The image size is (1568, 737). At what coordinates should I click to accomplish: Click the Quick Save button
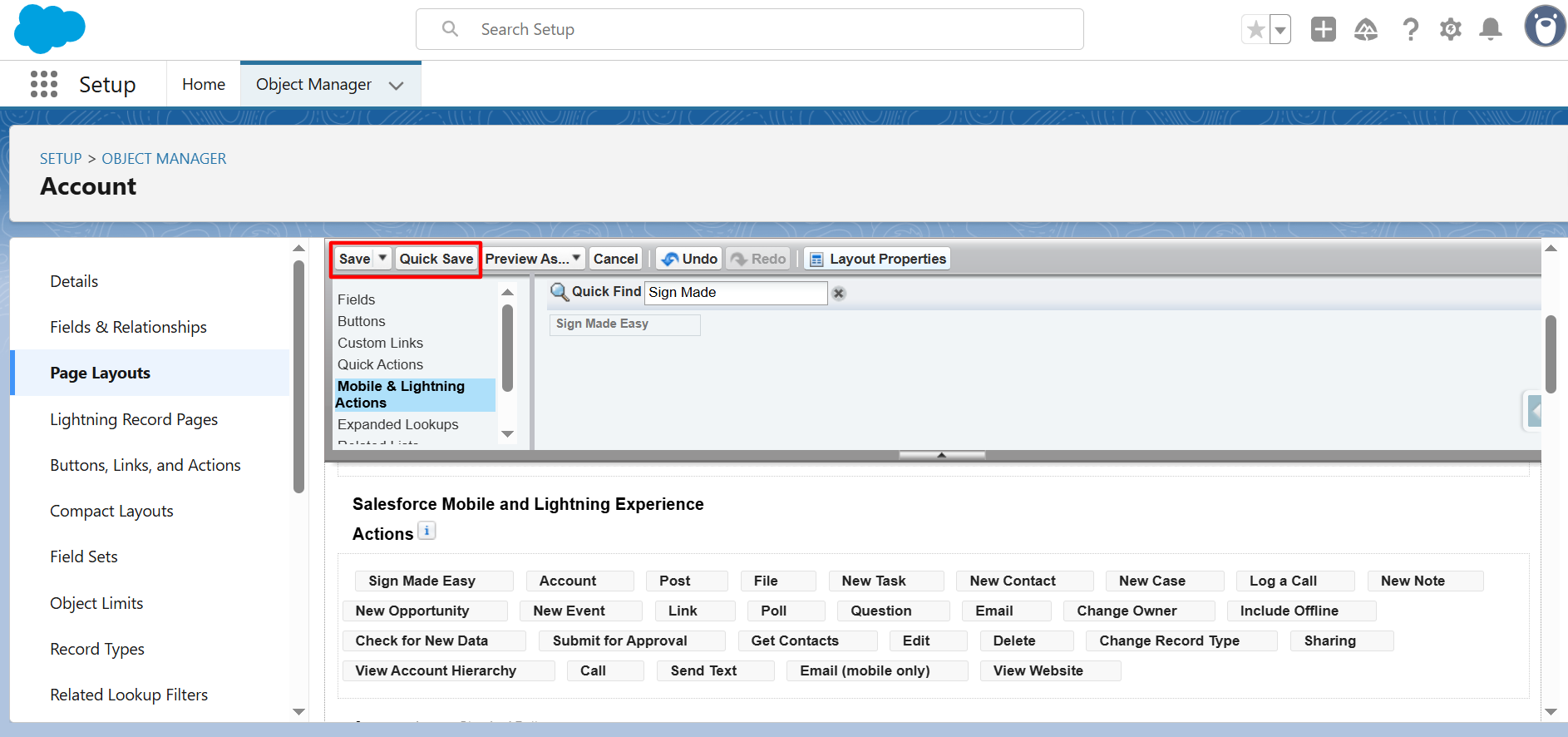pos(436,259)
